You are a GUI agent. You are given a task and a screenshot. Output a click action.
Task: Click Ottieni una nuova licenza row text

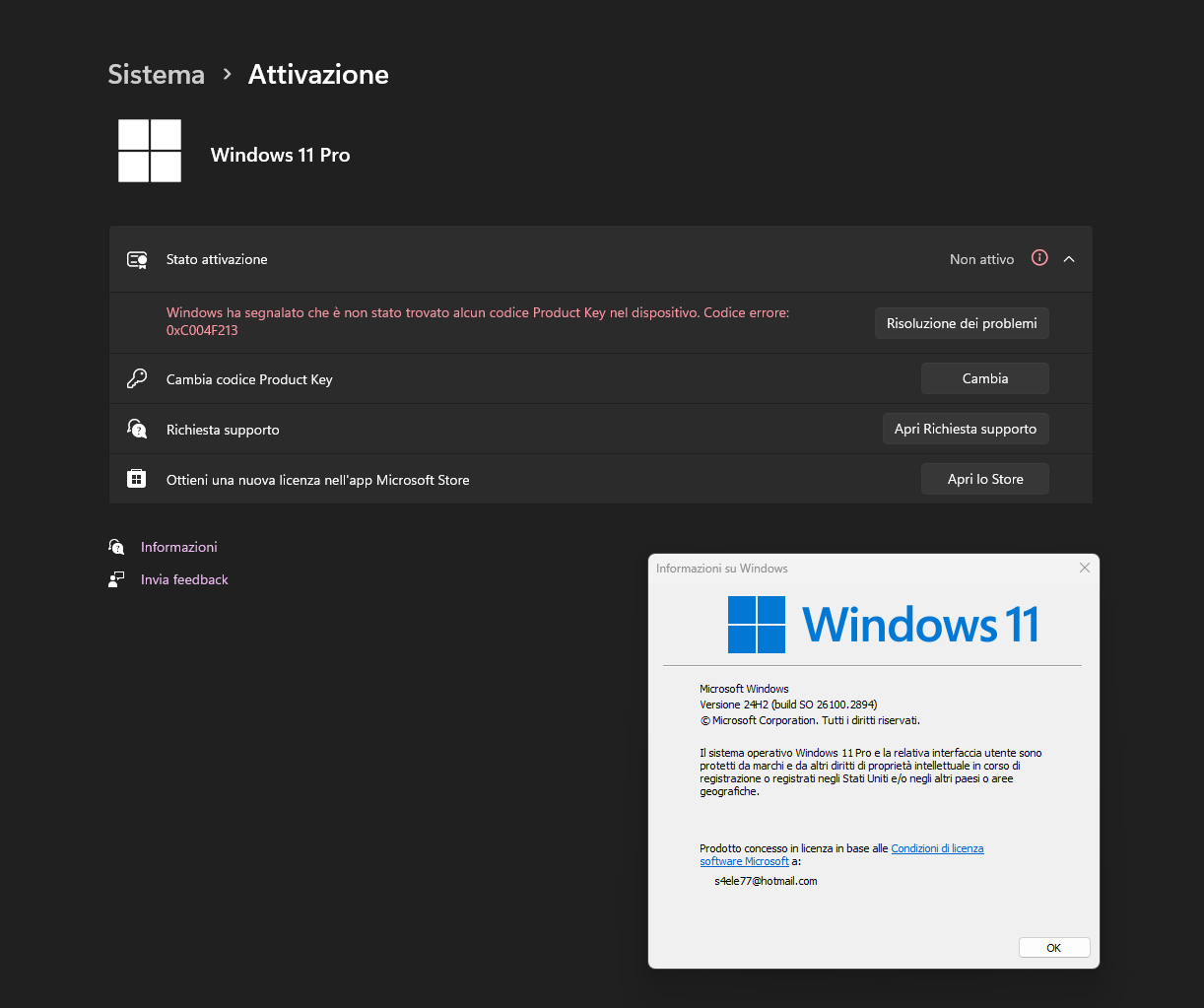tap(318, 480)
